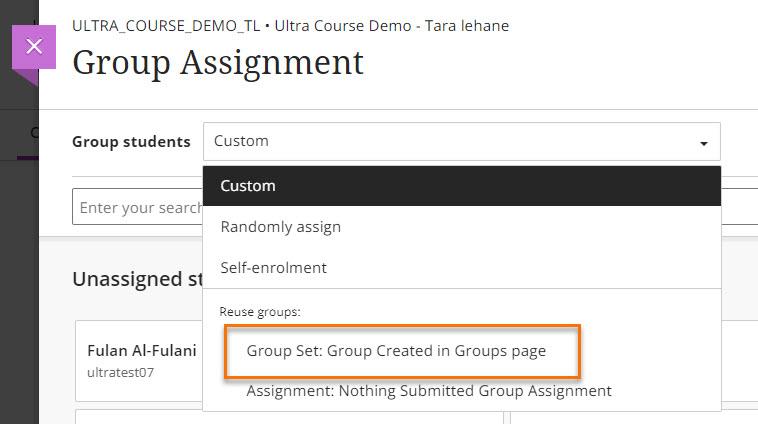Select the Self-enrolment option
This screenshot has width=758, height=424.
point(273,268)
